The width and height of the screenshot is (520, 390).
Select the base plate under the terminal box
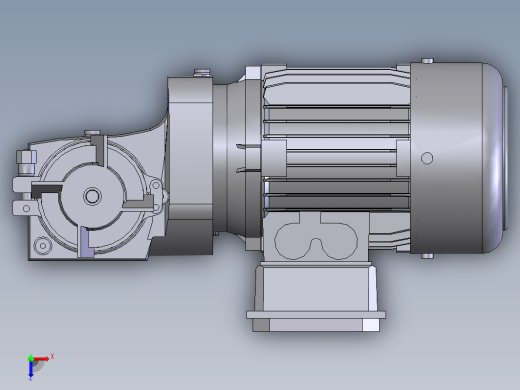(316, 315)
